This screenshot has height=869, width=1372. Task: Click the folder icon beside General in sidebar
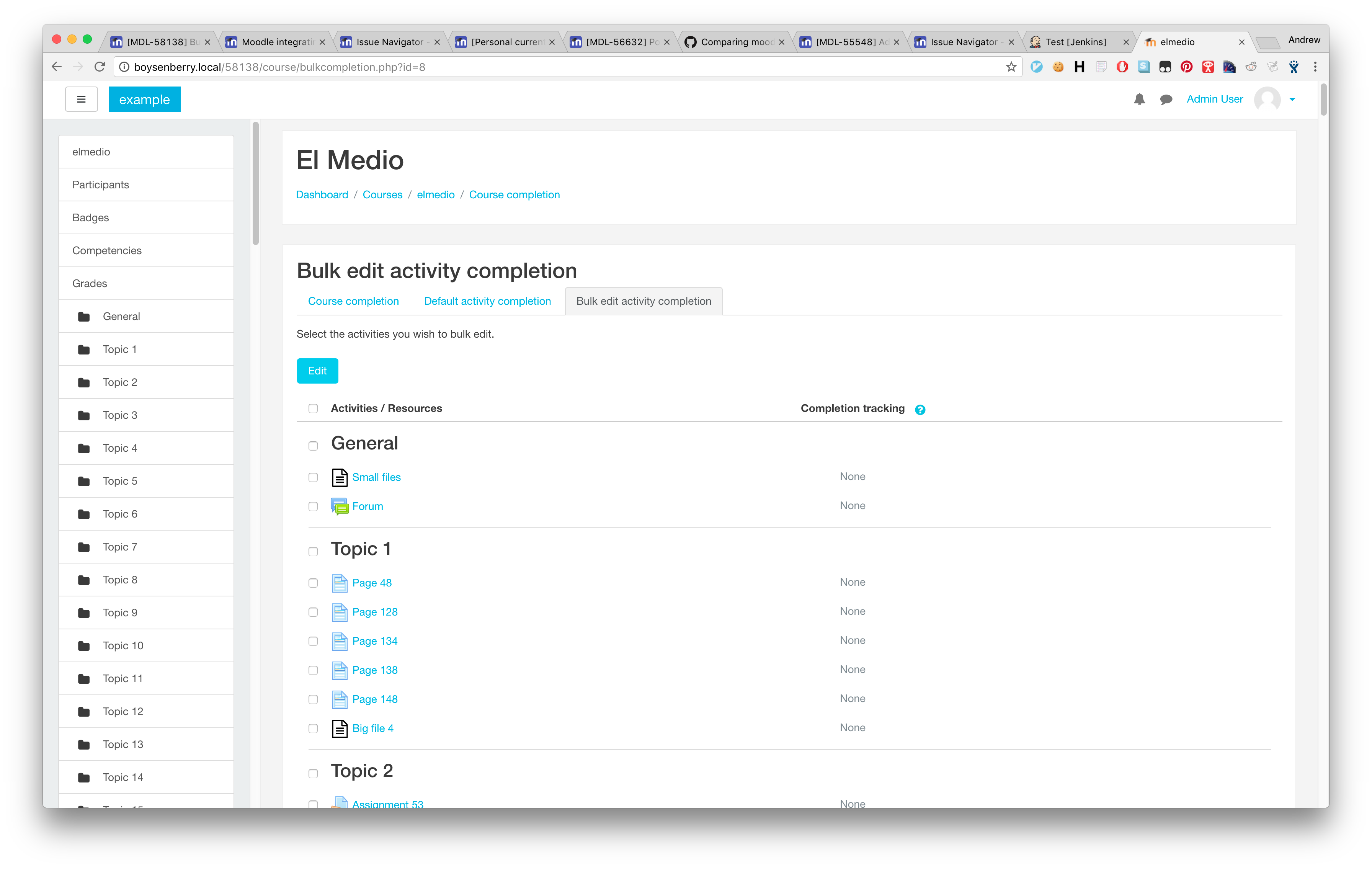pos(84,316)
